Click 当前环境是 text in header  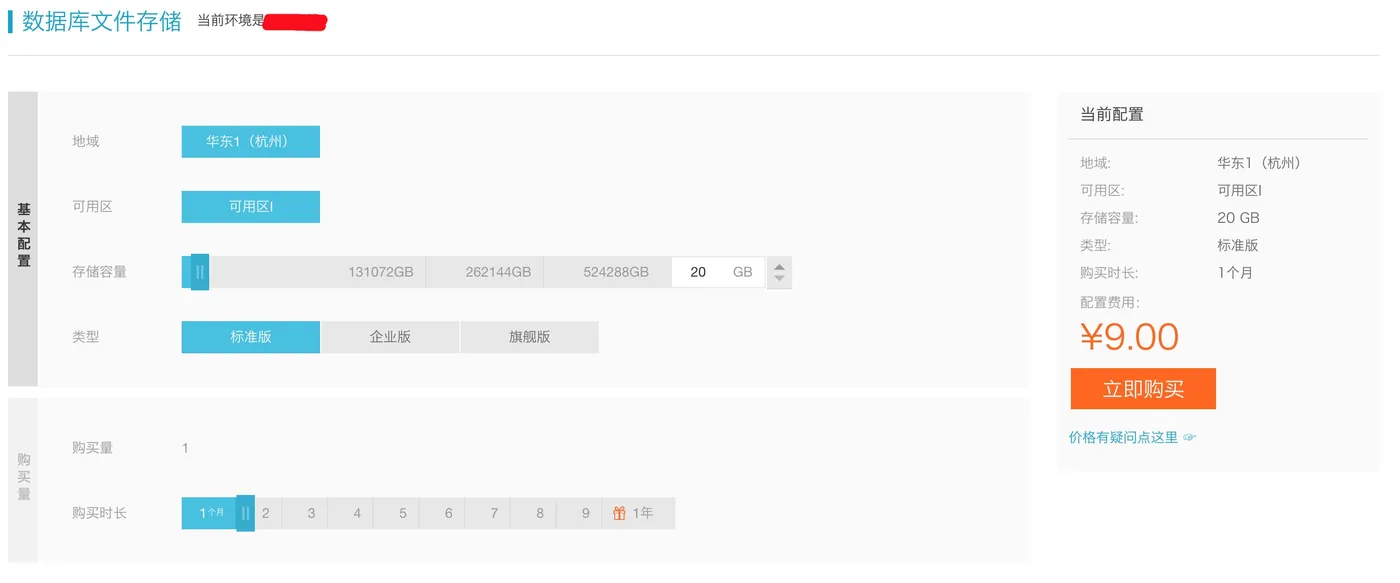pyautogui.click(x=230, y=21)
